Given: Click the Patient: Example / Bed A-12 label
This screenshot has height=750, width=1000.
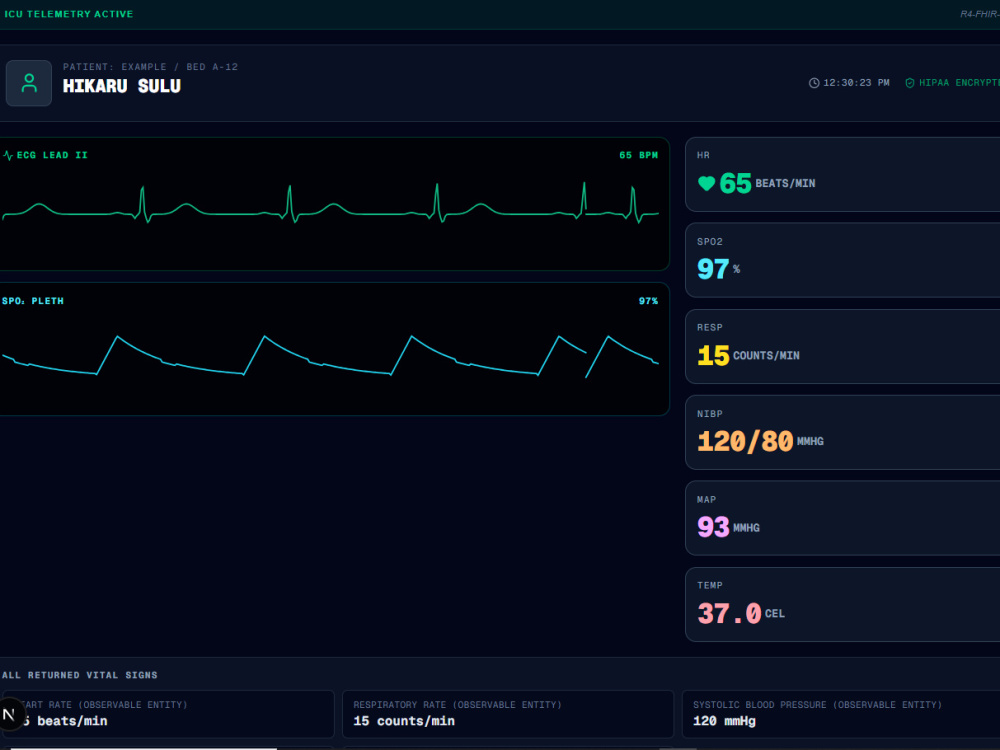Looking at the screenshot, I should point(150,66).
